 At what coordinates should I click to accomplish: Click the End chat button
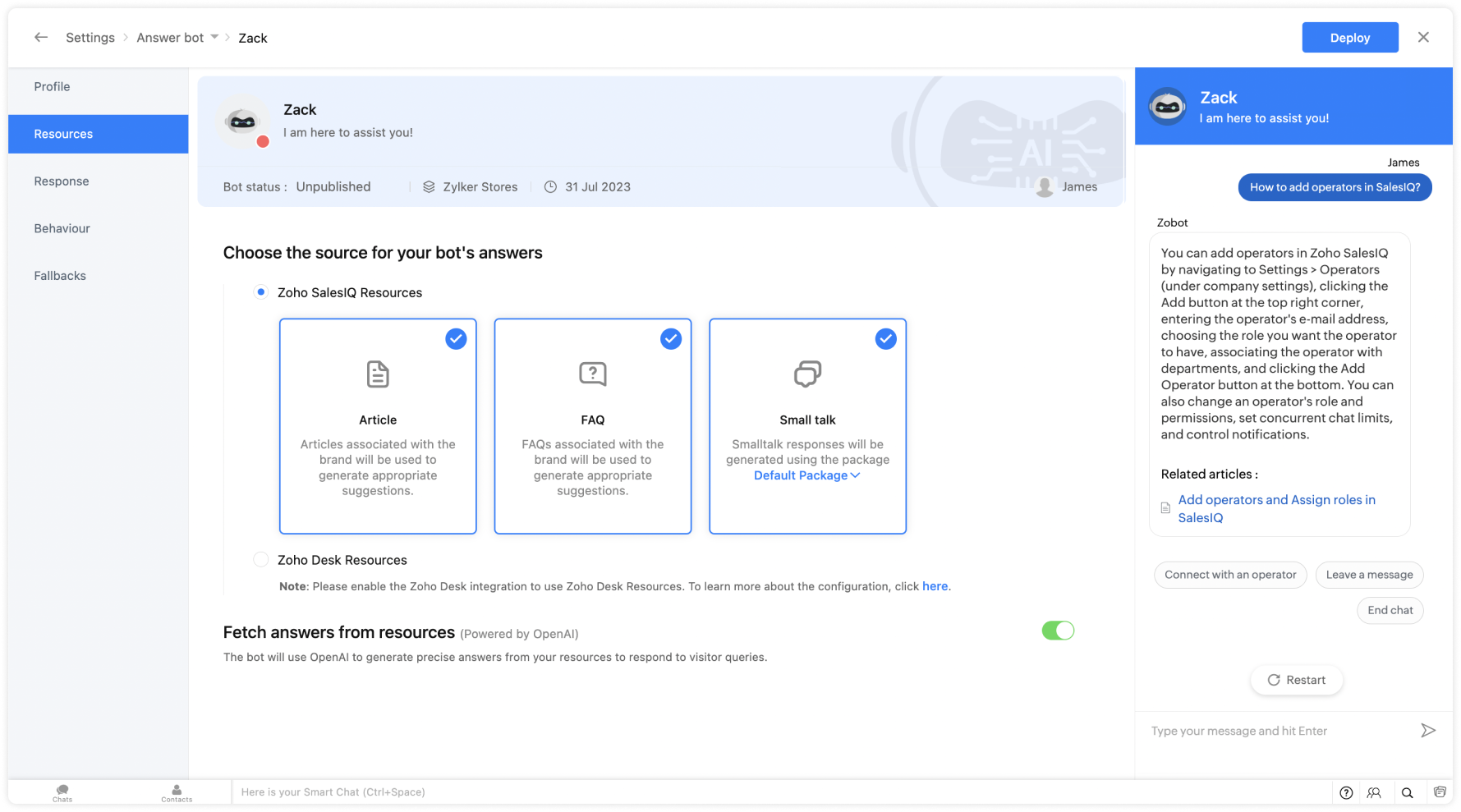tap(1390, 610)
